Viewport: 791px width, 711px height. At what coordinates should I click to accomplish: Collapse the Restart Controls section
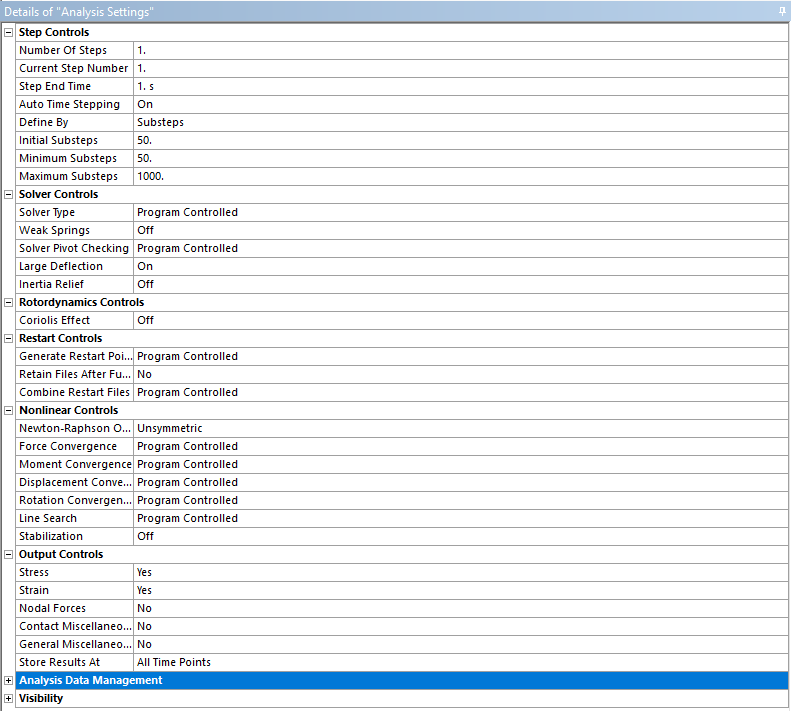pyautogui.click(x=9, y=339)
